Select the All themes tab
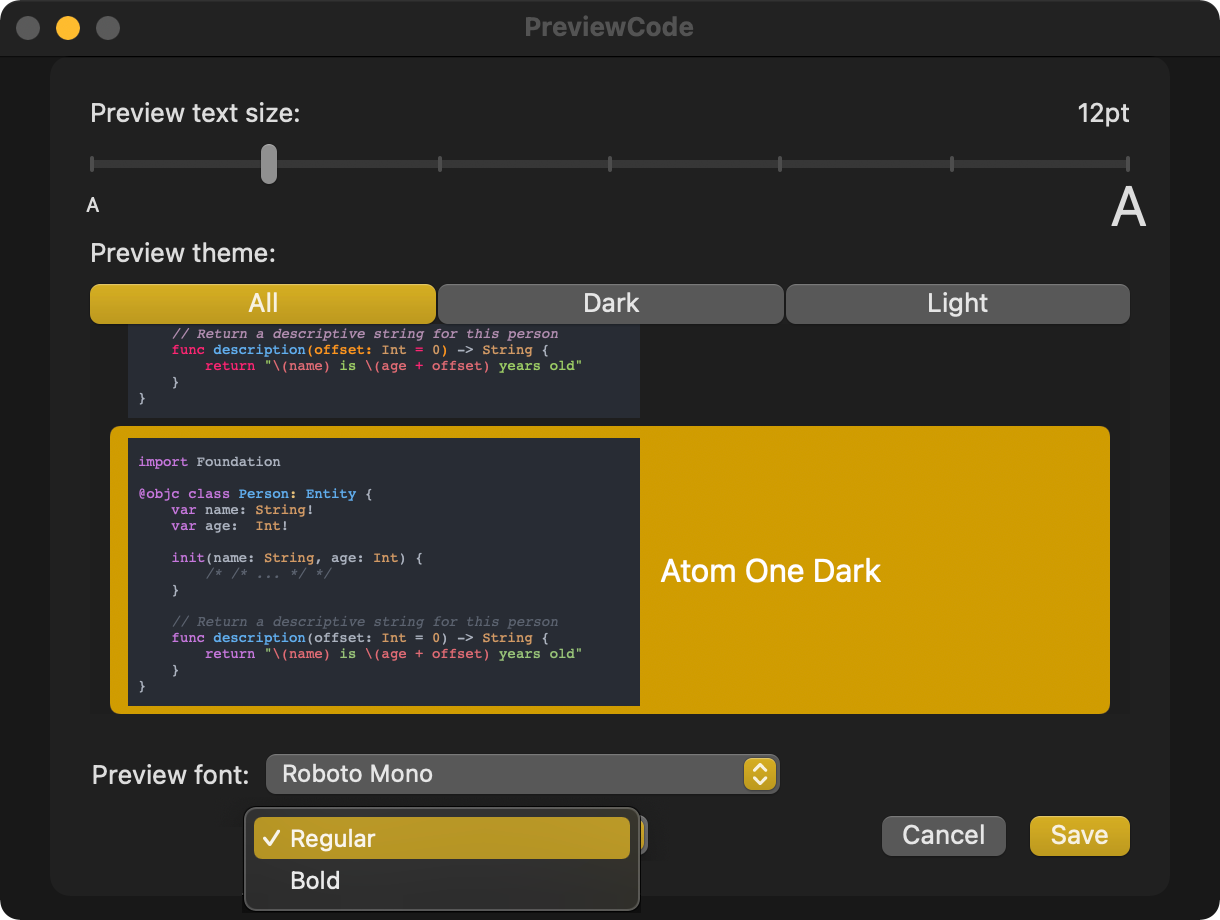Image resolution: width=1220 pixels, height=920 pixels. click(x=263, y=304)
